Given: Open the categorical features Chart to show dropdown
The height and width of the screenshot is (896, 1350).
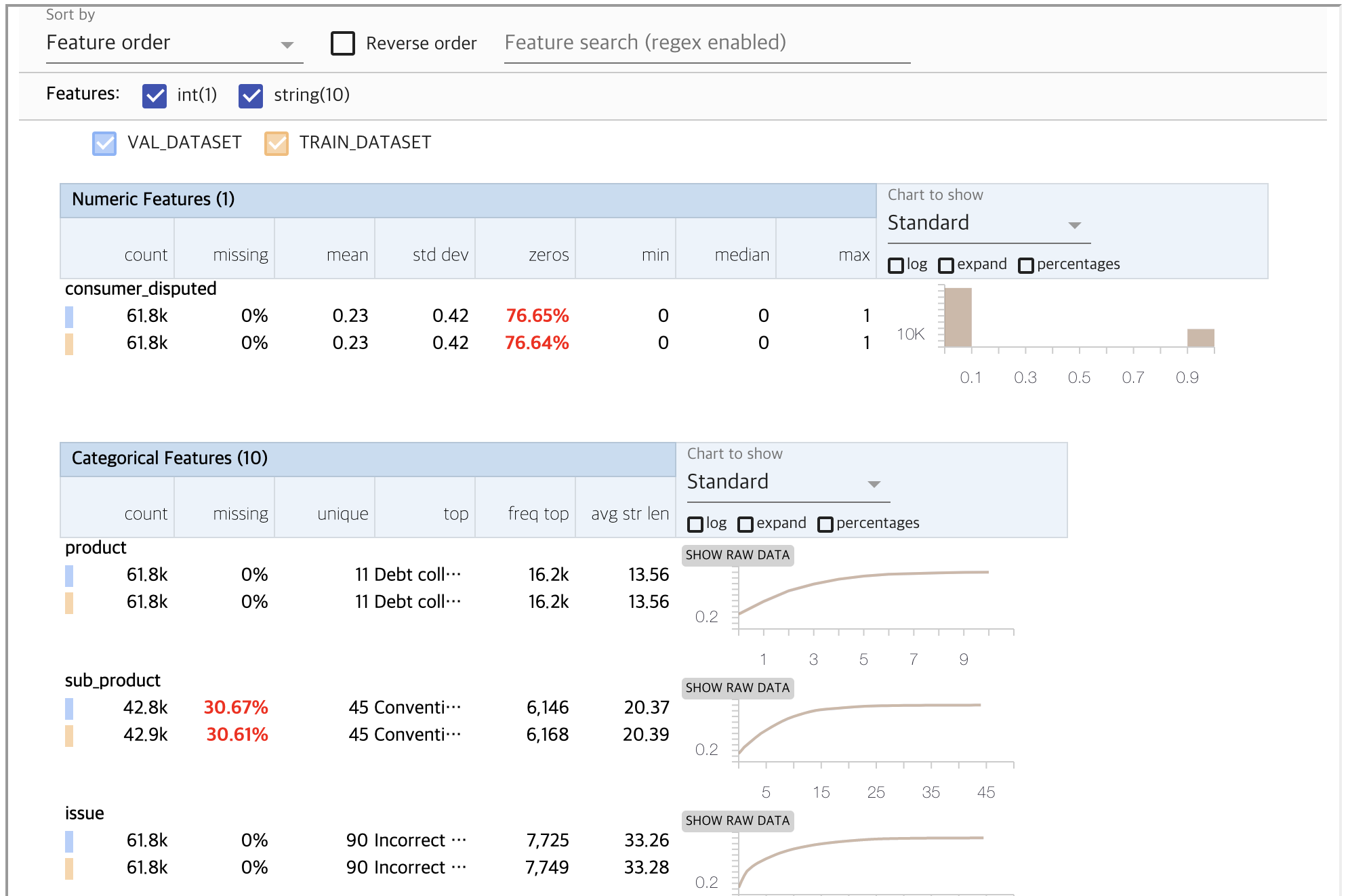Looking at the screenshot, I should [x=787, y=483].
